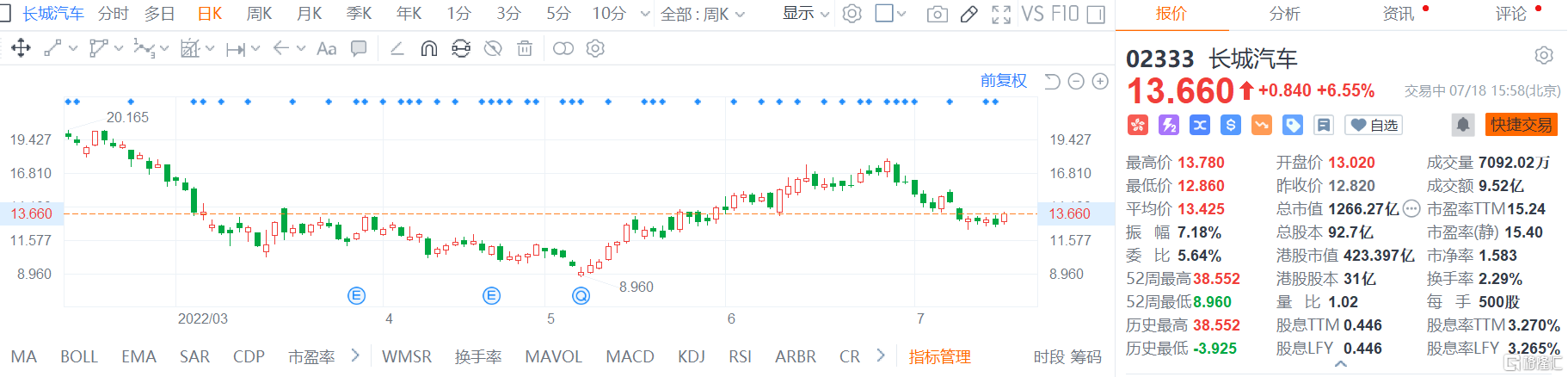Screen dimensions: 1568x377
Task: Click the overlapping circles compare icon
Action: (x=563, y=48)
